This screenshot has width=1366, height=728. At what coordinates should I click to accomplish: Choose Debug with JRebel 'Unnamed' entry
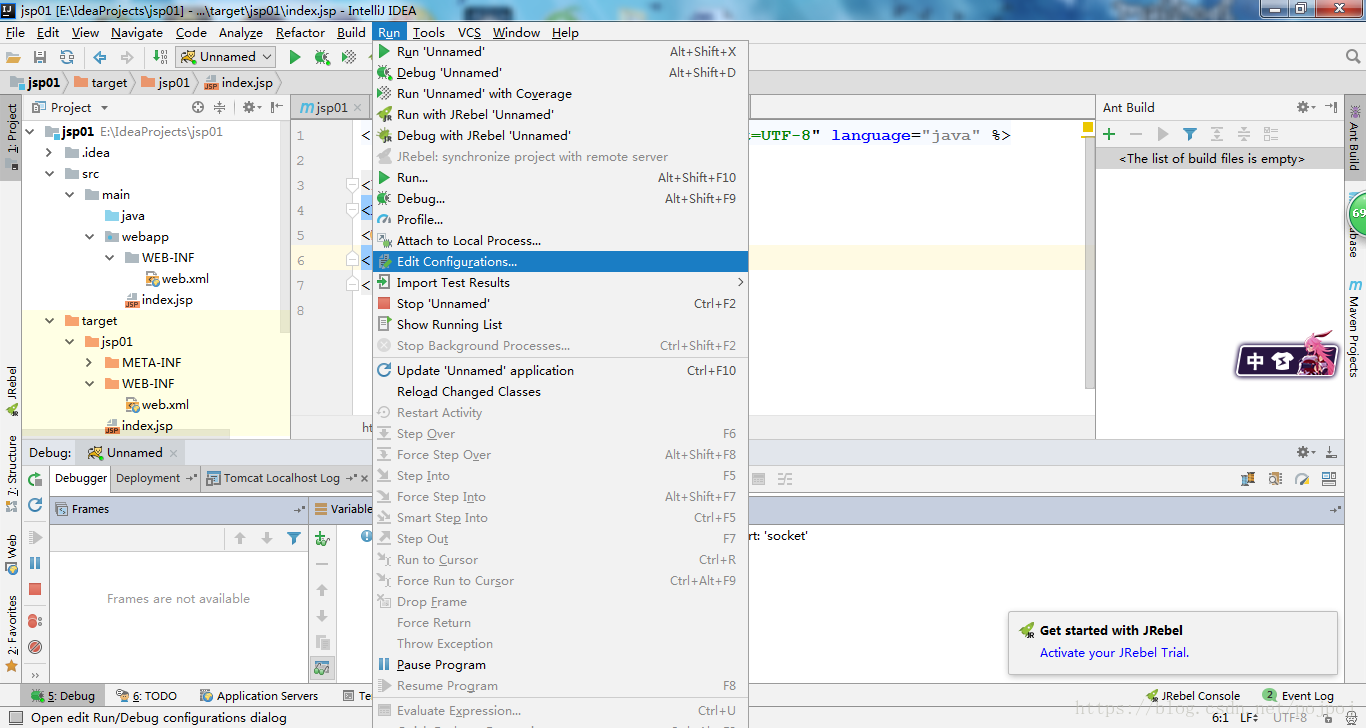coord(560,135)
